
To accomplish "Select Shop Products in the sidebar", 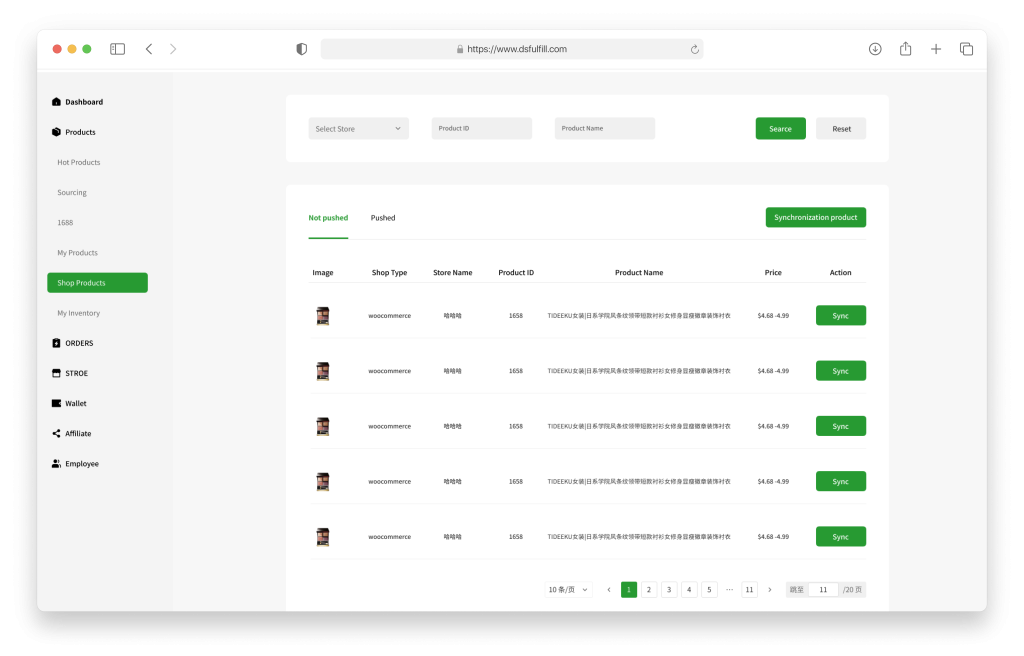I will point(97,283).
